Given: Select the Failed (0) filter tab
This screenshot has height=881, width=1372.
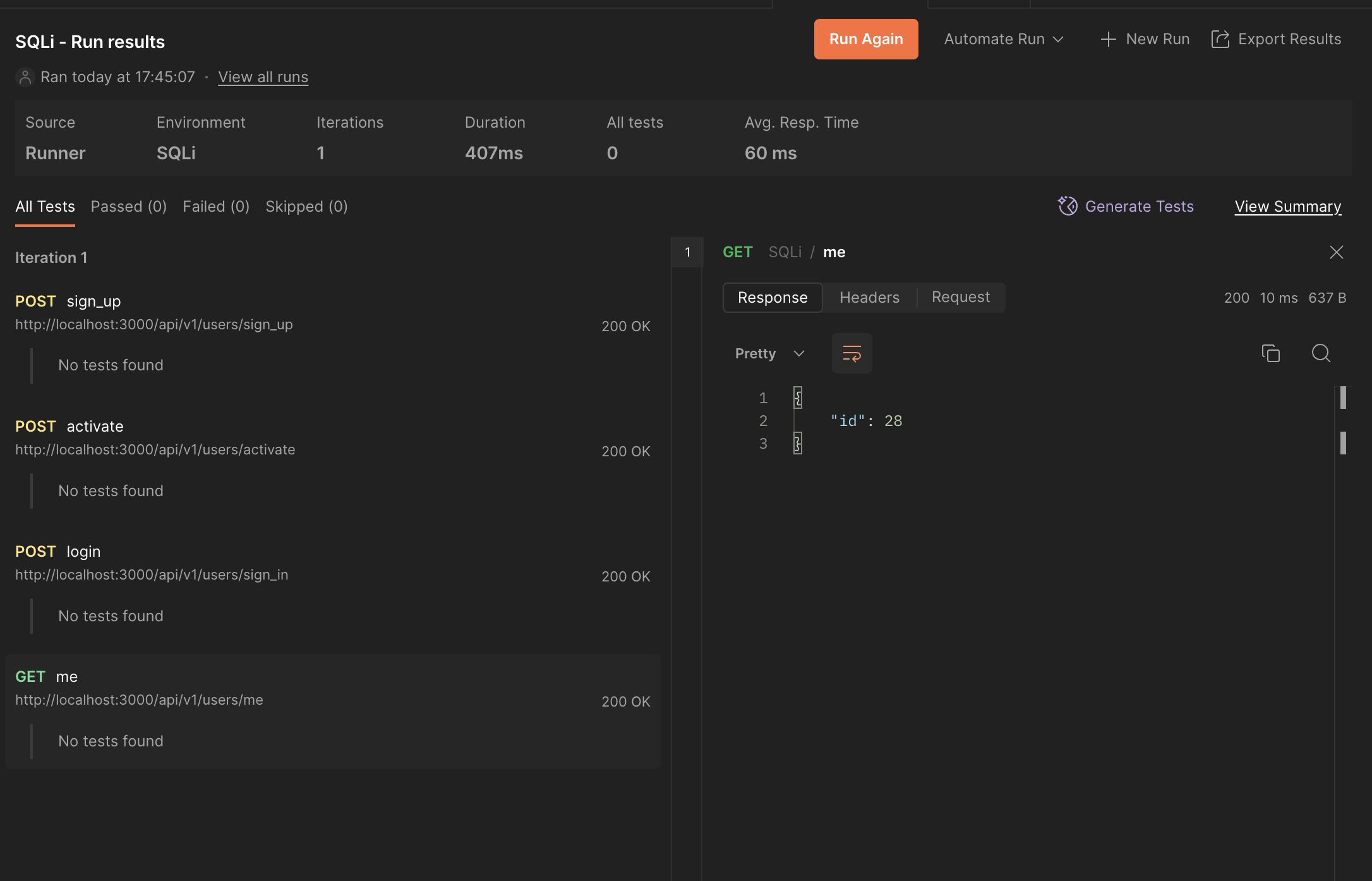Looking at the screenshot, I should click(216, 206).
